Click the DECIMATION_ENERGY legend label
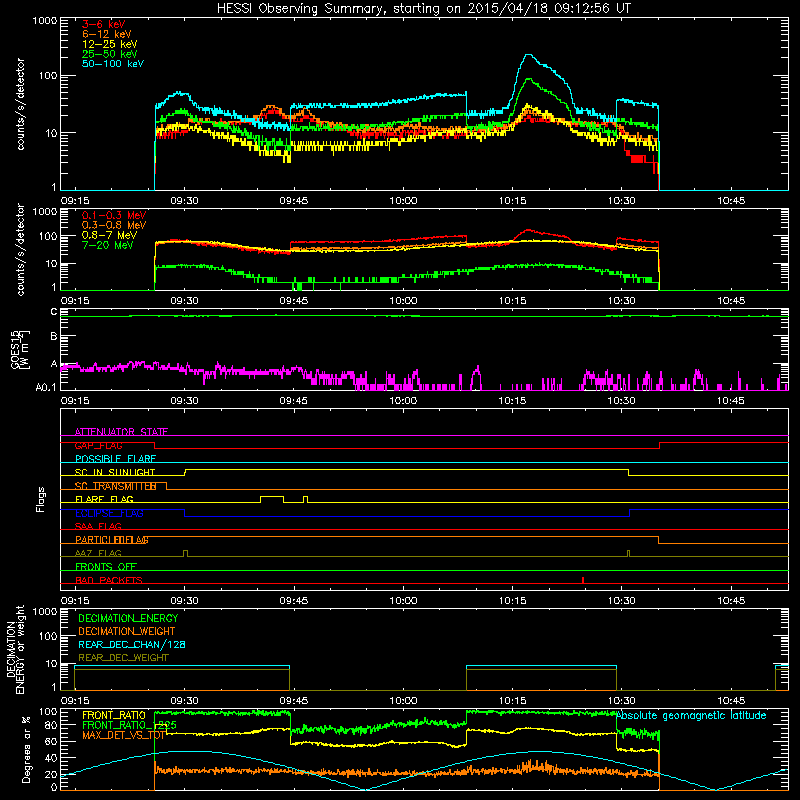 [128, 618]
